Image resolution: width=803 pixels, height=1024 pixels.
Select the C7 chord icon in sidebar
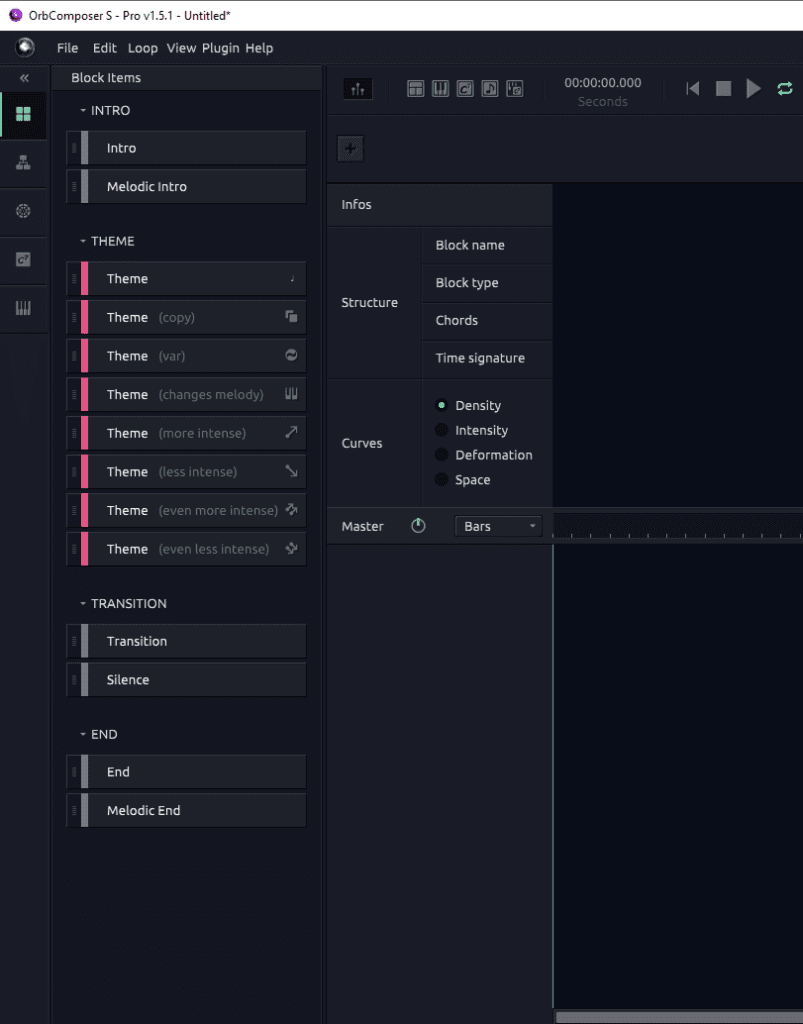click(24, 261)
